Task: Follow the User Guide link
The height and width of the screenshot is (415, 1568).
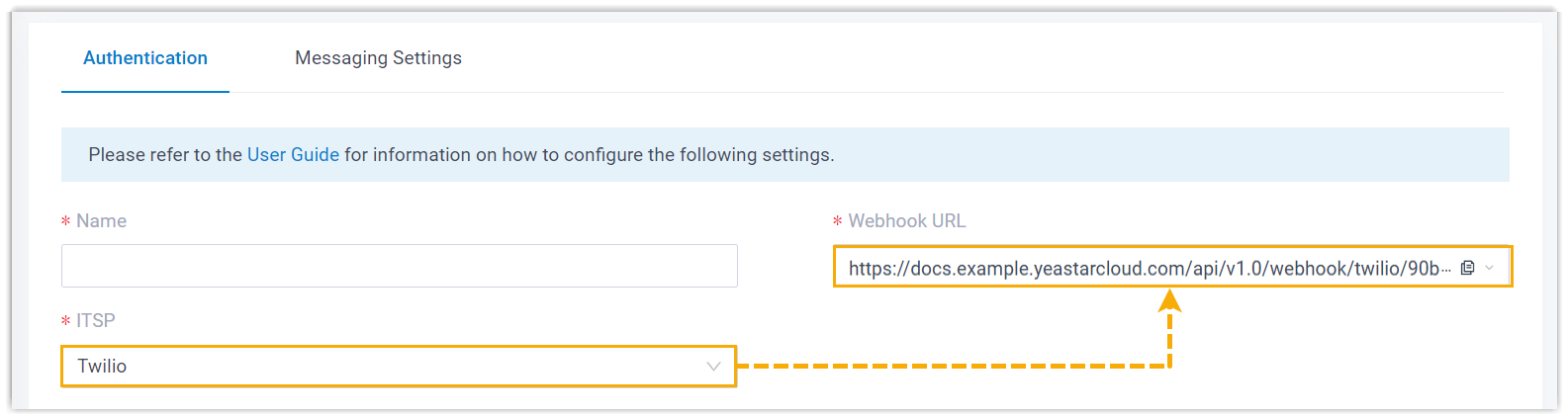Action: [293, 155]
